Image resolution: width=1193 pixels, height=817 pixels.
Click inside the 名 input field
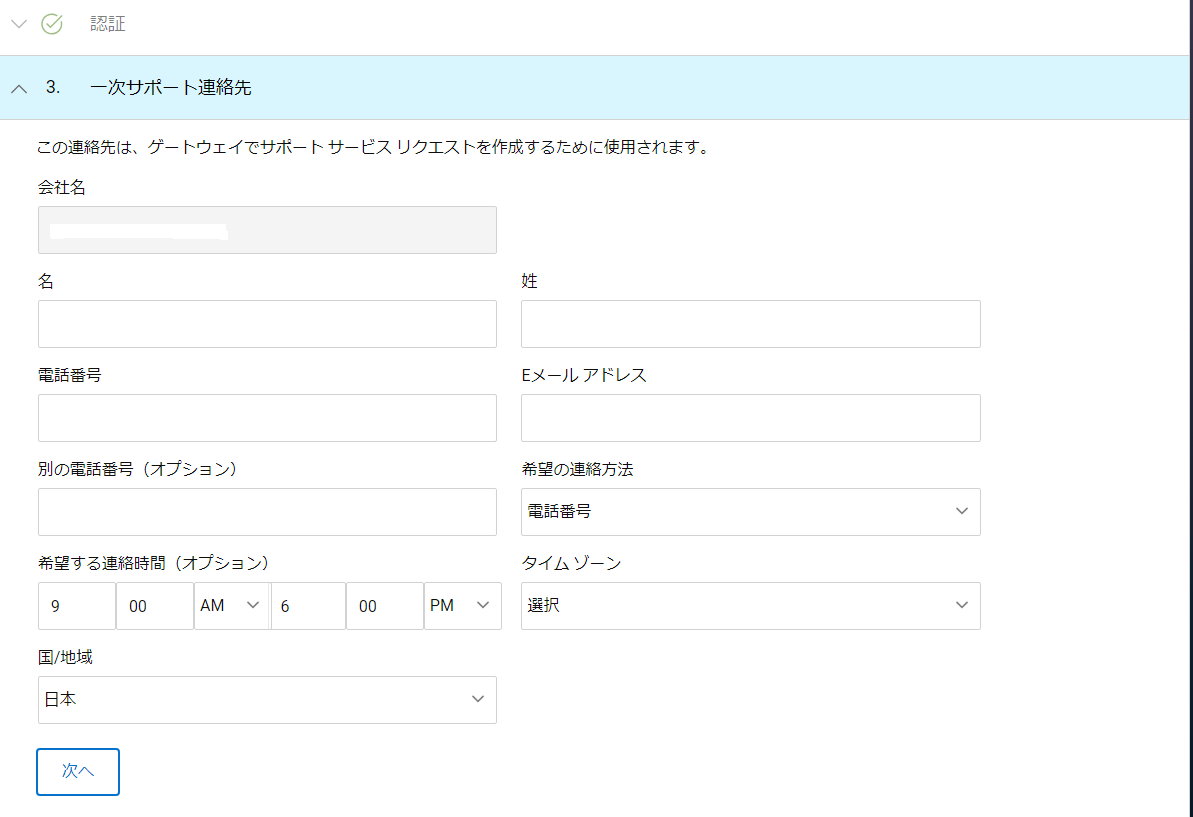click(x=267, y=324)
